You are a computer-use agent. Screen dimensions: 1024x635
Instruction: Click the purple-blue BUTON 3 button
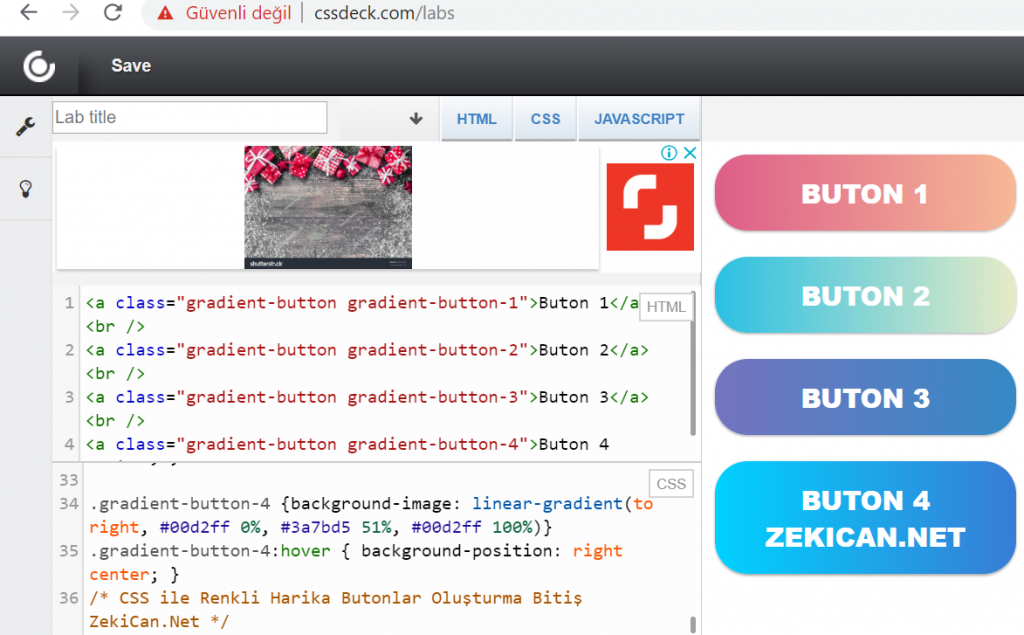[x=864, y=398]
